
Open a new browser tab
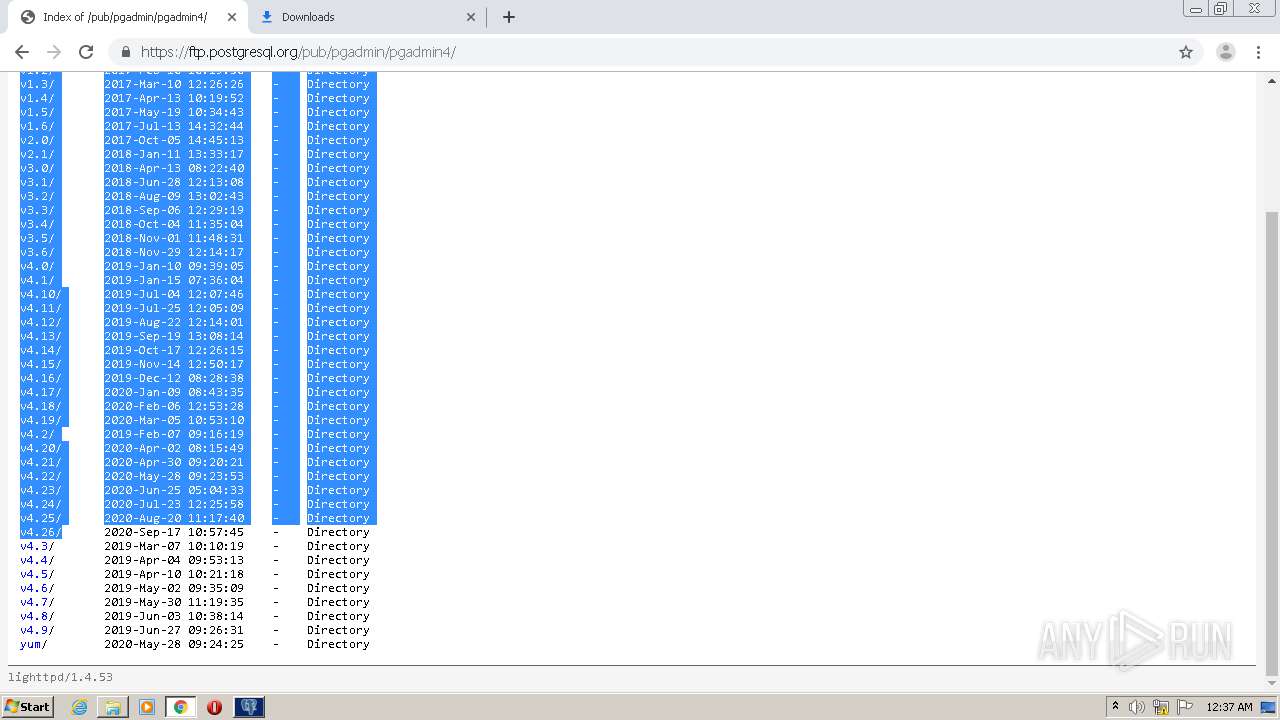(508, 17)
